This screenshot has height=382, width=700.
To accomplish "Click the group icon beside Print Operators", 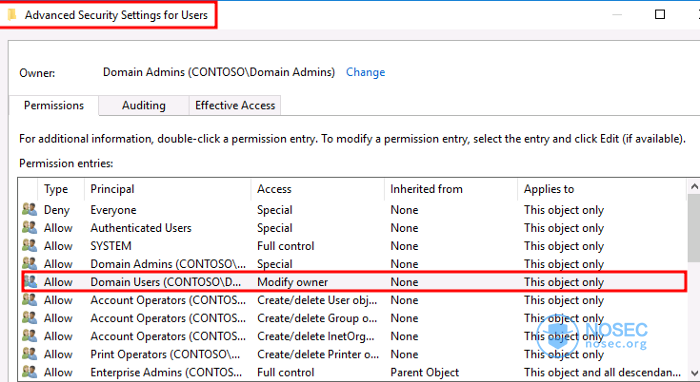I will [29, 353].
